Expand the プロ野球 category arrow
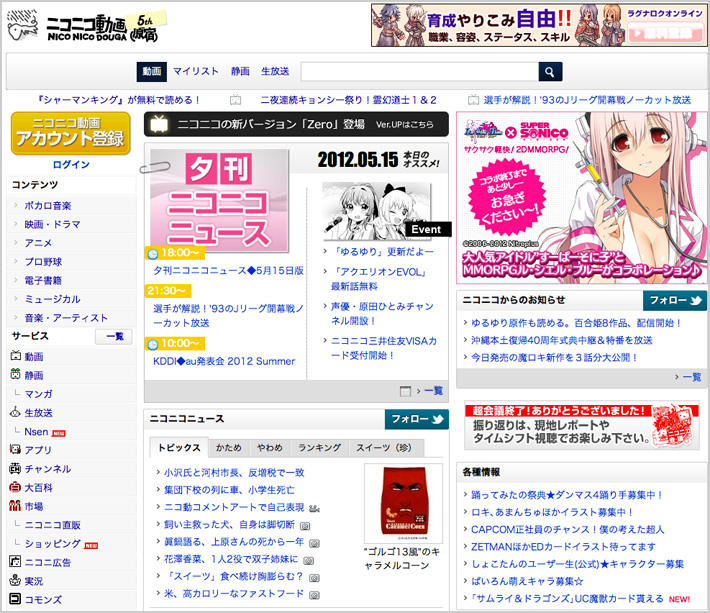 click(x=16, y=261)
